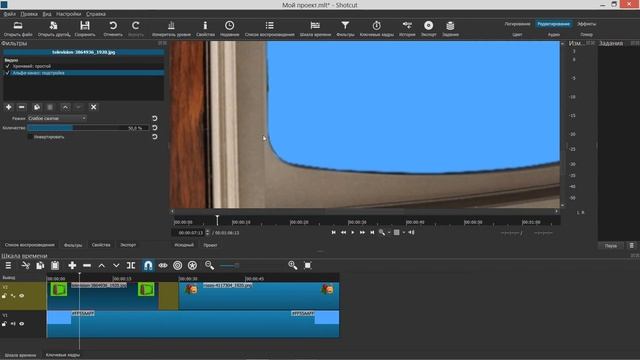Toggle the ripple trim target icon
This screenshot has height=360, width=640.
click(178, 265)
